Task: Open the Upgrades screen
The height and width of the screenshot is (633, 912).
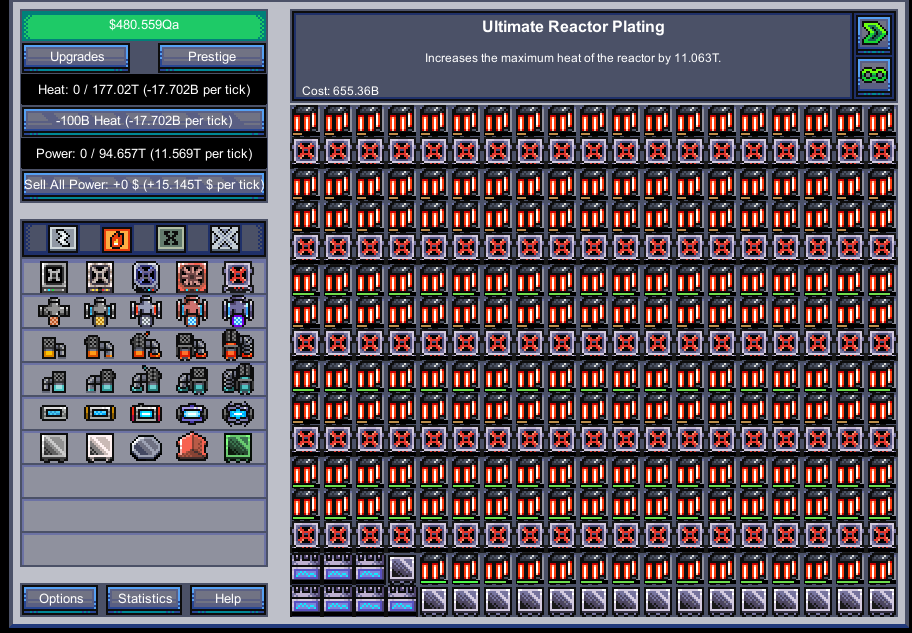Action: click(76, 57)
